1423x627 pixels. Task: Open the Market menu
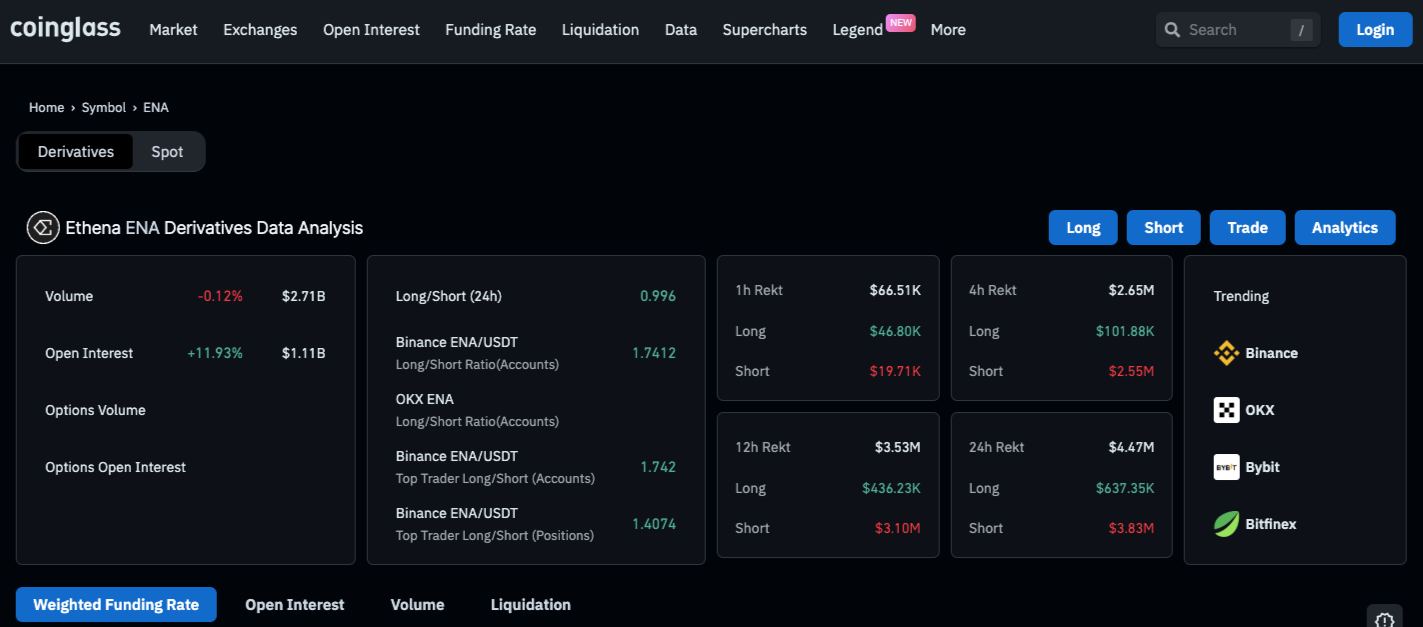173,30
